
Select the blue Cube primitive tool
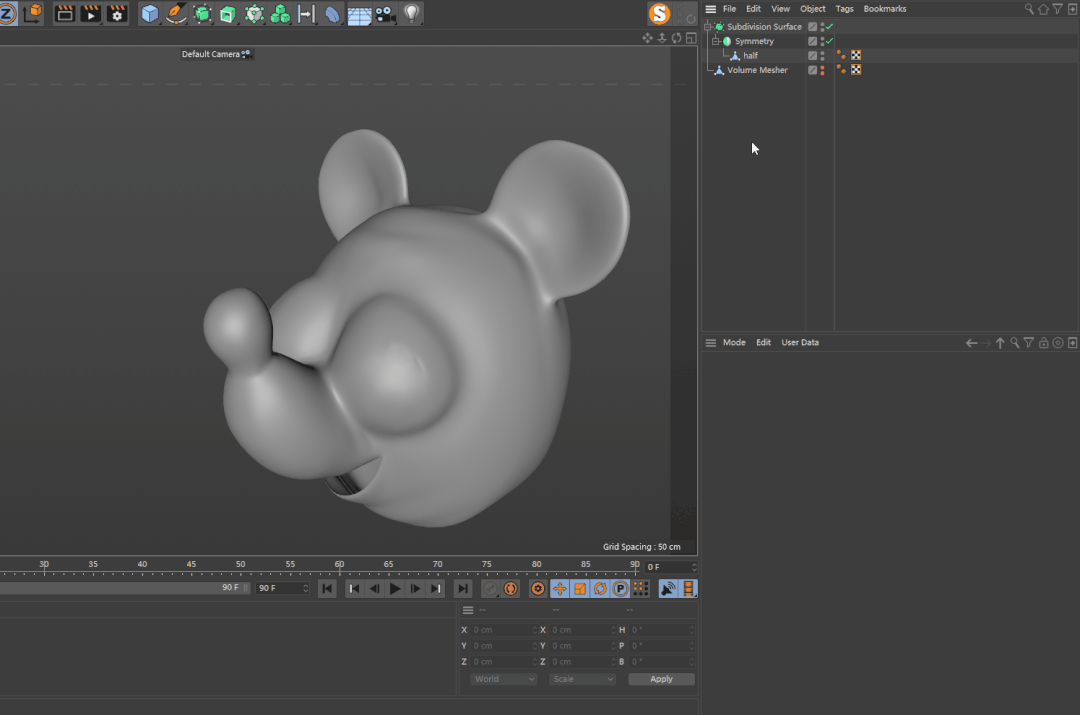click(x=149, y=13)
